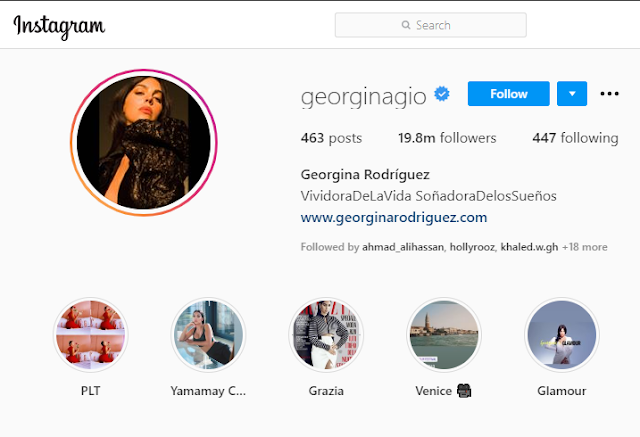Expand suggested accounts dropdown arrow
This screenshot has height=437, width=640.
(572, 93)
